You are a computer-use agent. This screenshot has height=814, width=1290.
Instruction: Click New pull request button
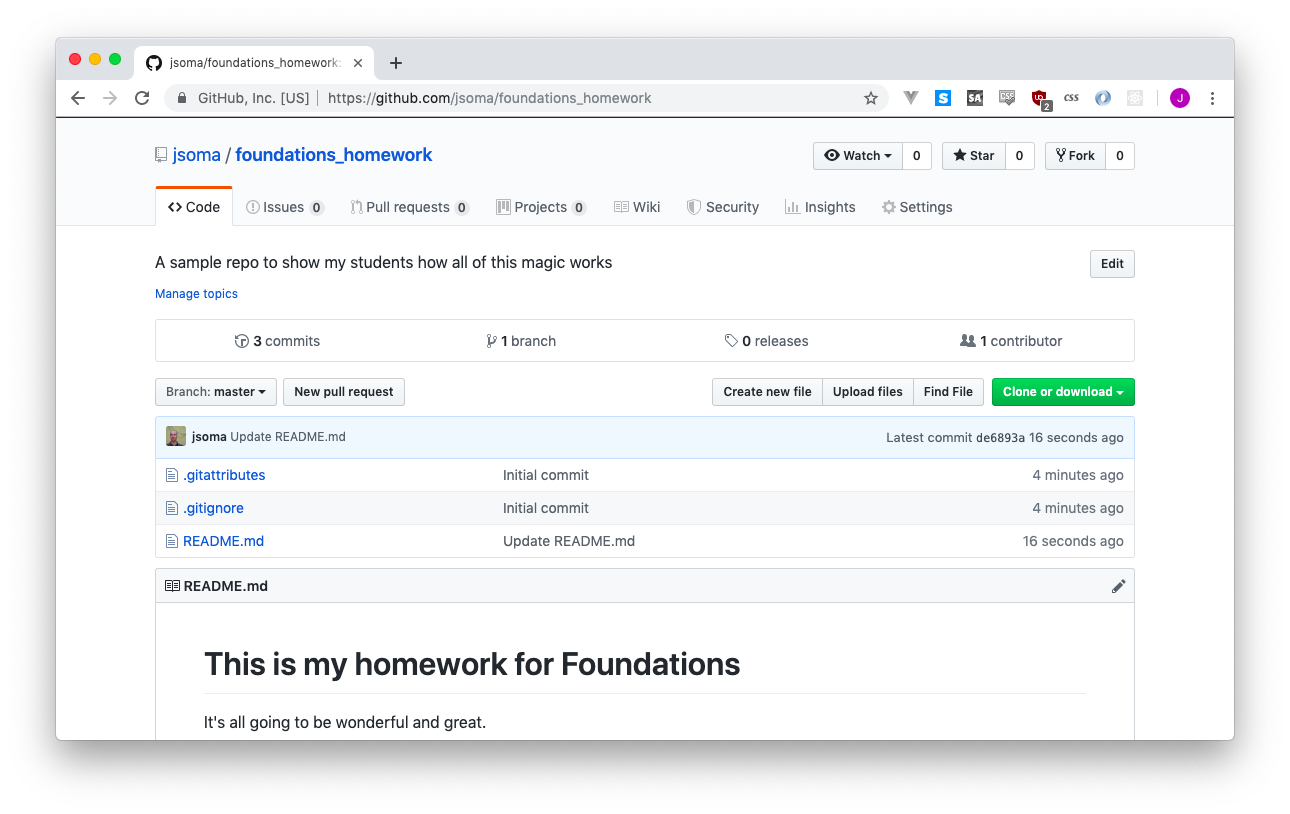pyautogui.click(x=344, y=392)
